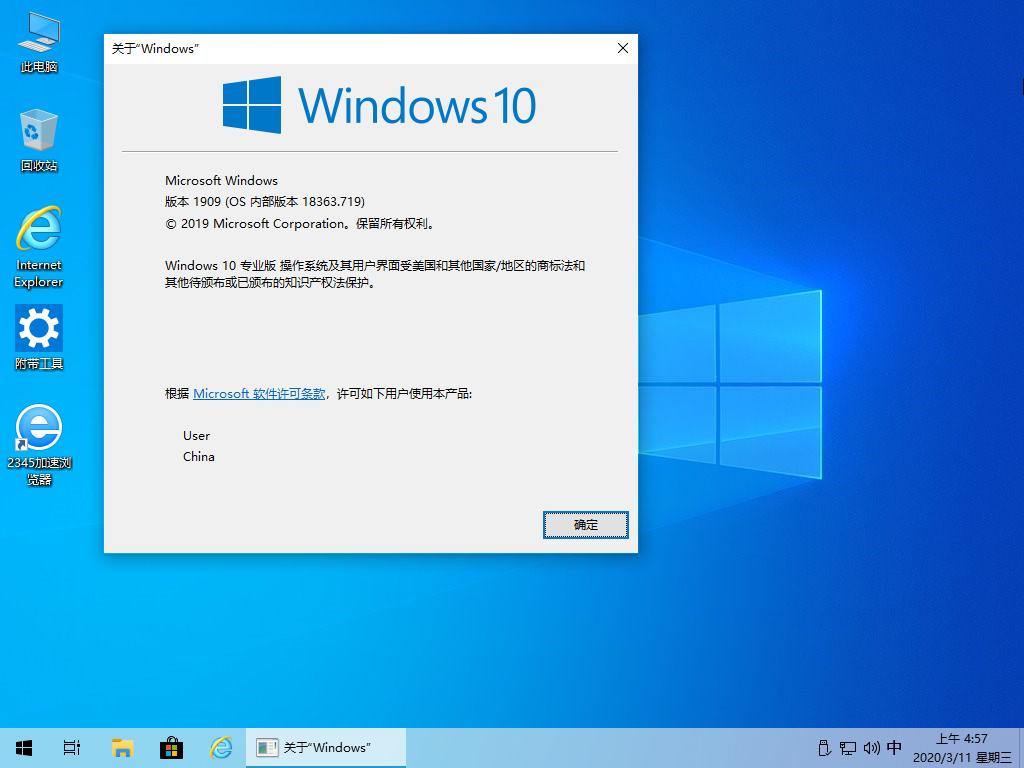Open the volume tray icon
The image size is (1024, 768).
(872, 748)
